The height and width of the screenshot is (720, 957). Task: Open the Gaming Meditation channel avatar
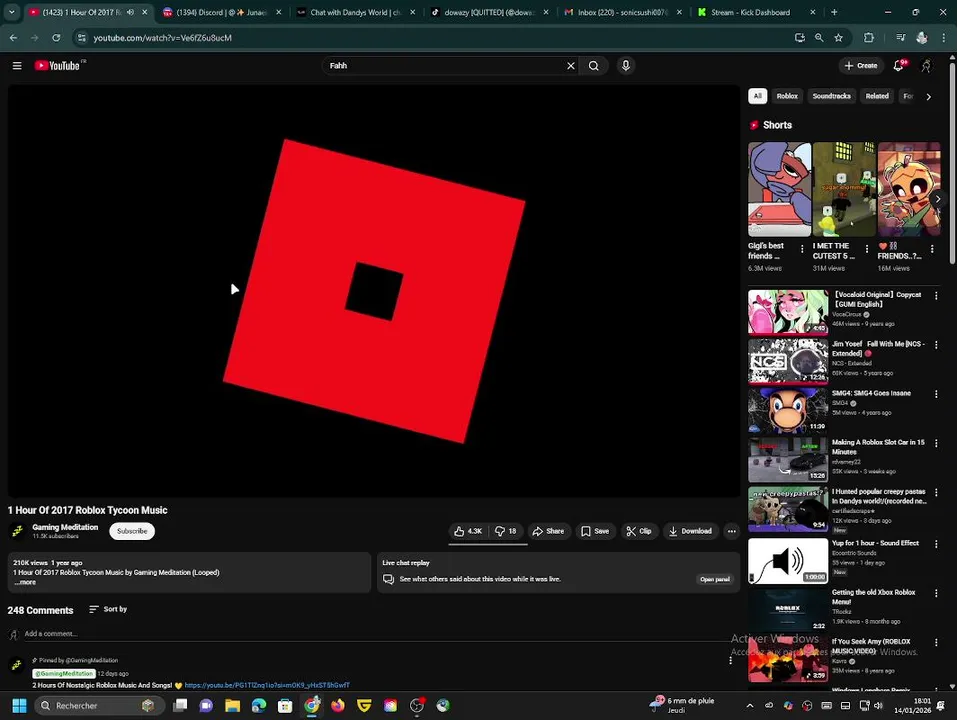[17, 531]
